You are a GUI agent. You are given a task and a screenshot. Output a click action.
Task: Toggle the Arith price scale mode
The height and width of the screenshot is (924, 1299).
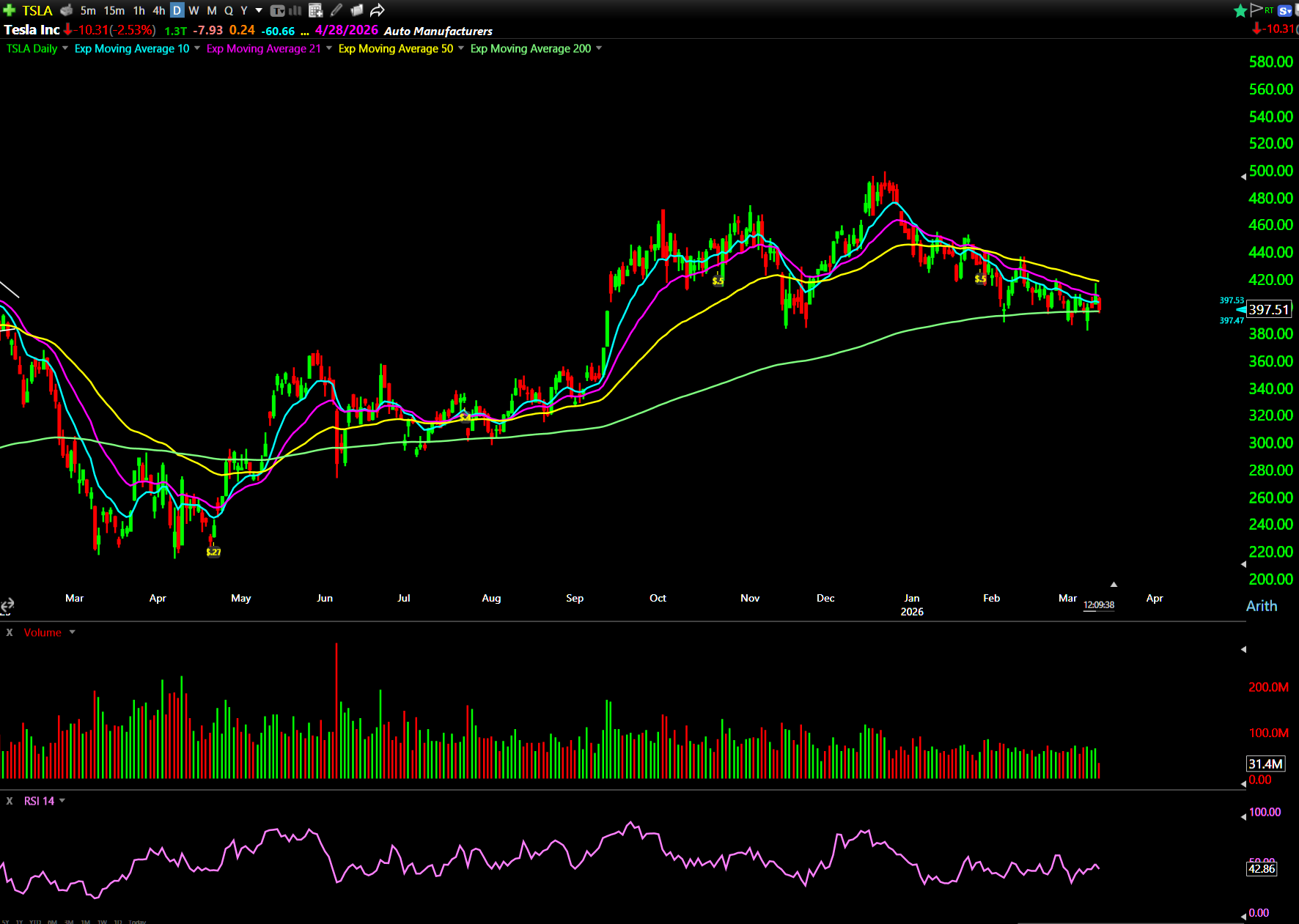[x=1261, y=606]
